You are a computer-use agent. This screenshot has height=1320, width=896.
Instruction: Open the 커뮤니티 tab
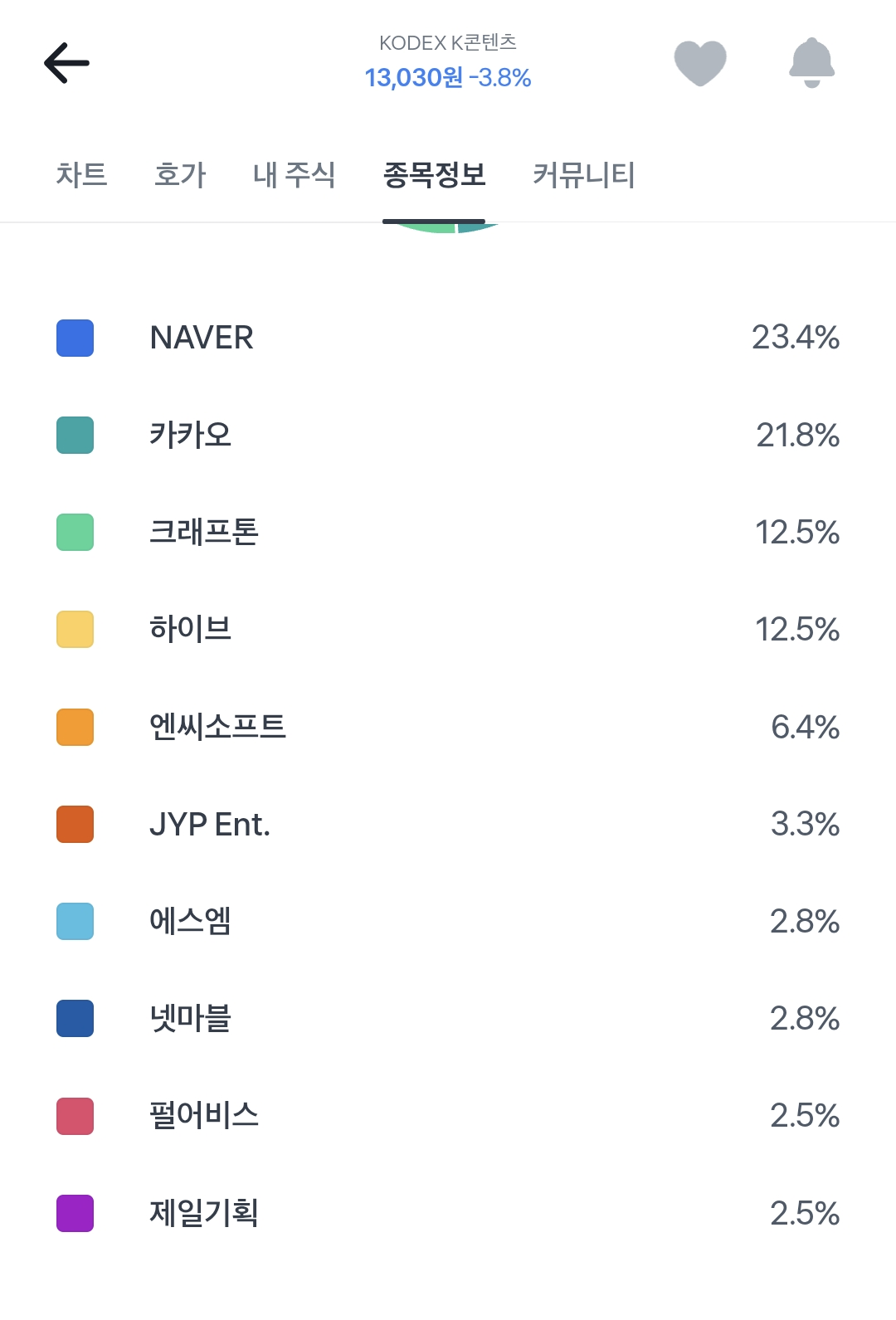[x=584, y=175]
